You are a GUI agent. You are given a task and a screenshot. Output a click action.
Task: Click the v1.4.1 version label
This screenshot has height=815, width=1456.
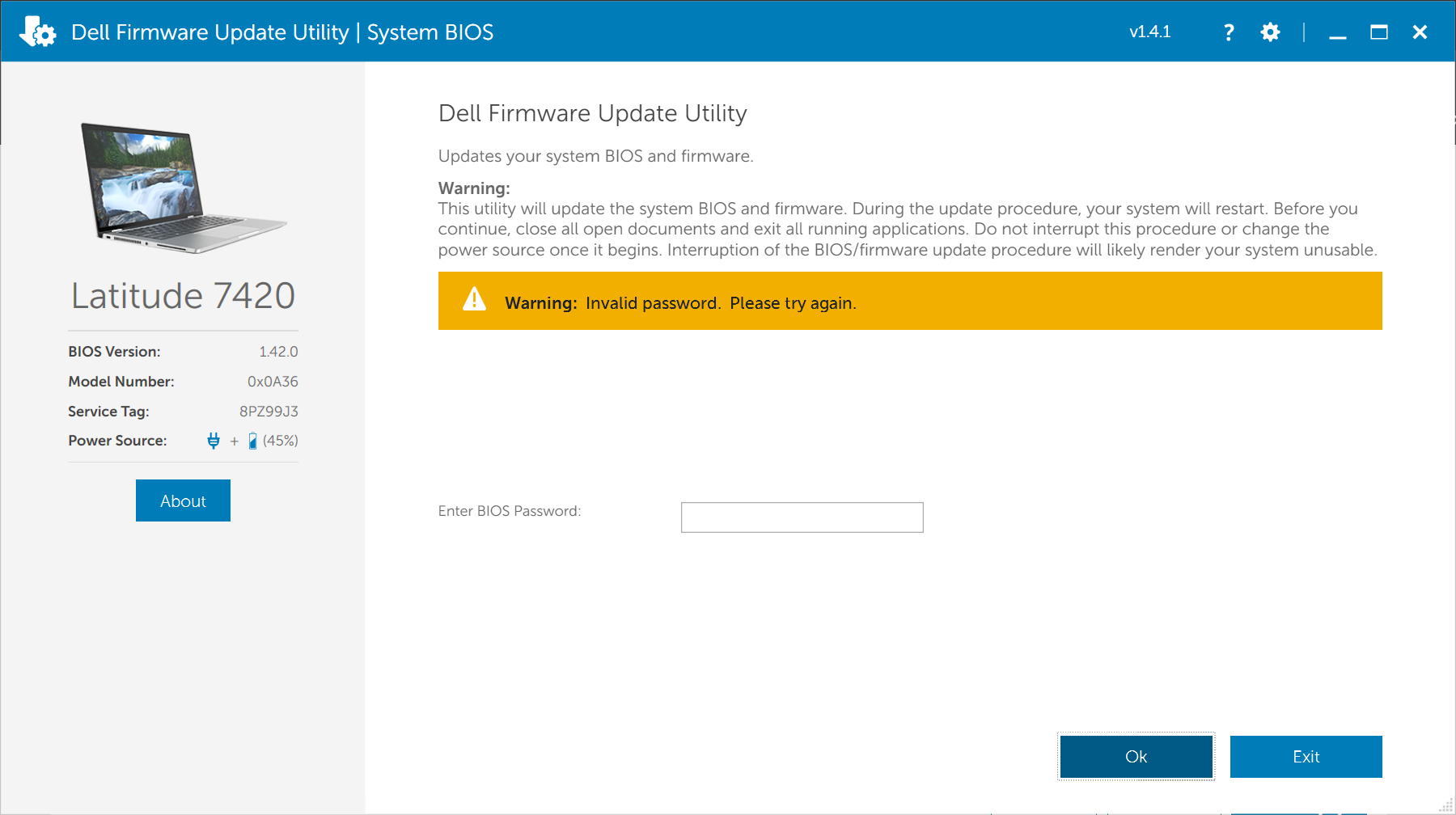(1149, 32)
